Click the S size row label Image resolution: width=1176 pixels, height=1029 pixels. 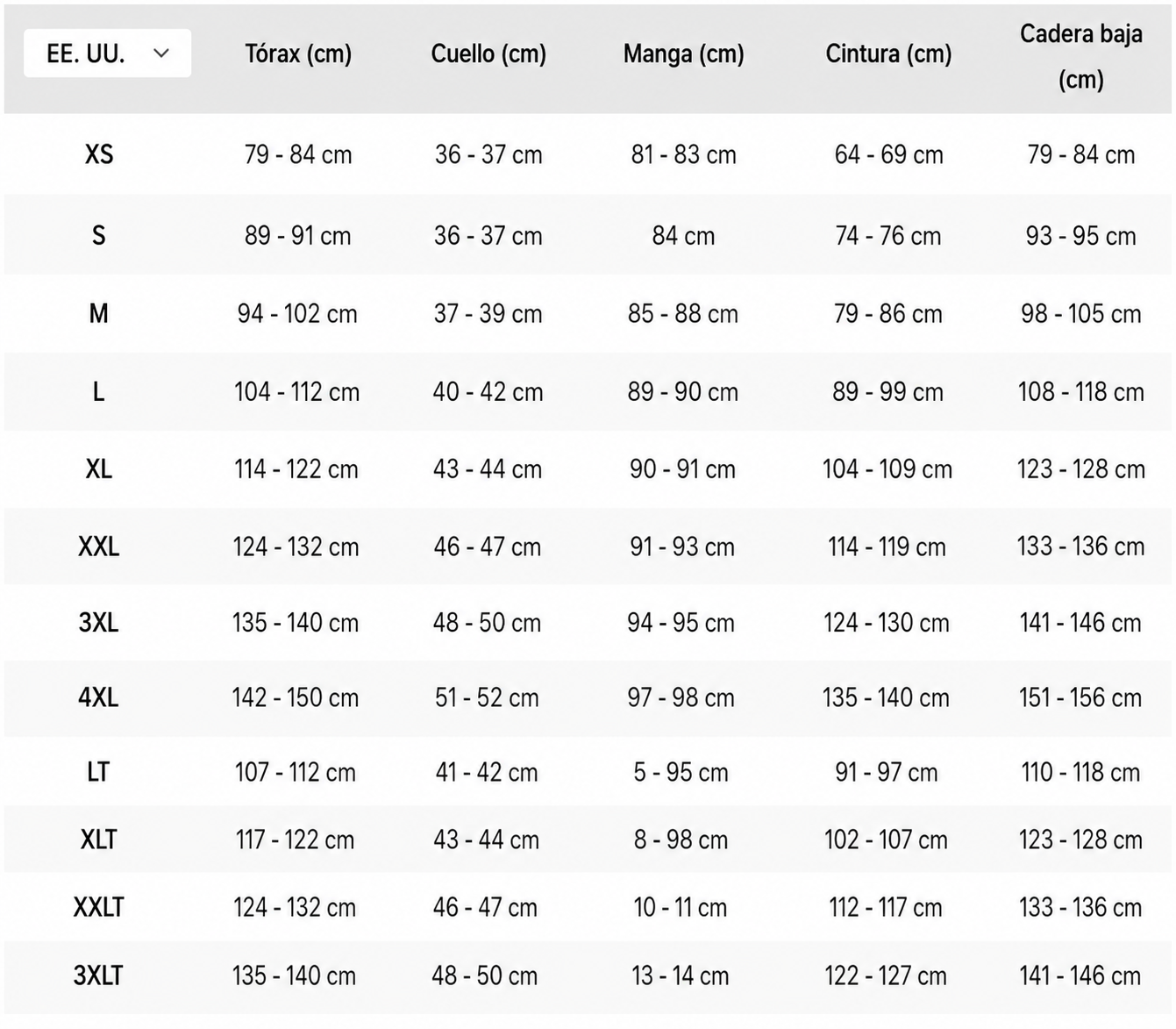99,236
